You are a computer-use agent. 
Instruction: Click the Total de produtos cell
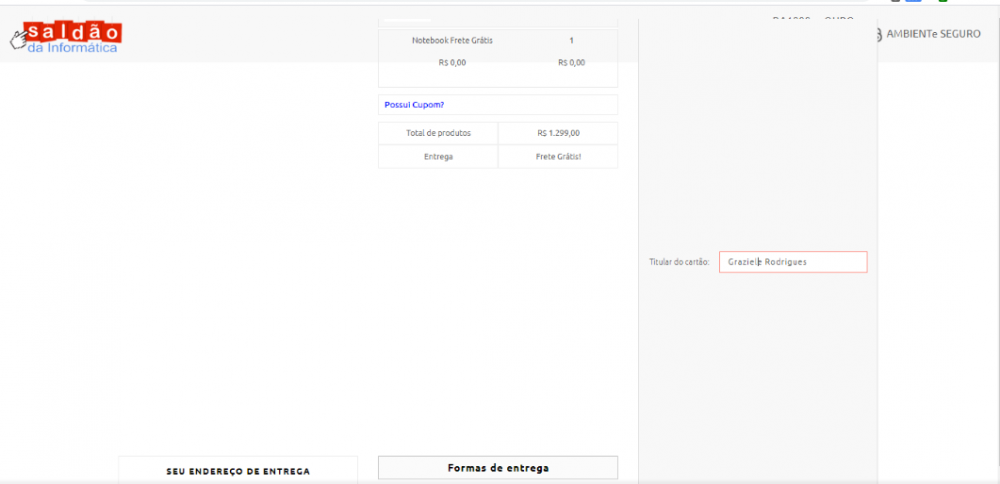pyautogui.click(x=438, y=133)
